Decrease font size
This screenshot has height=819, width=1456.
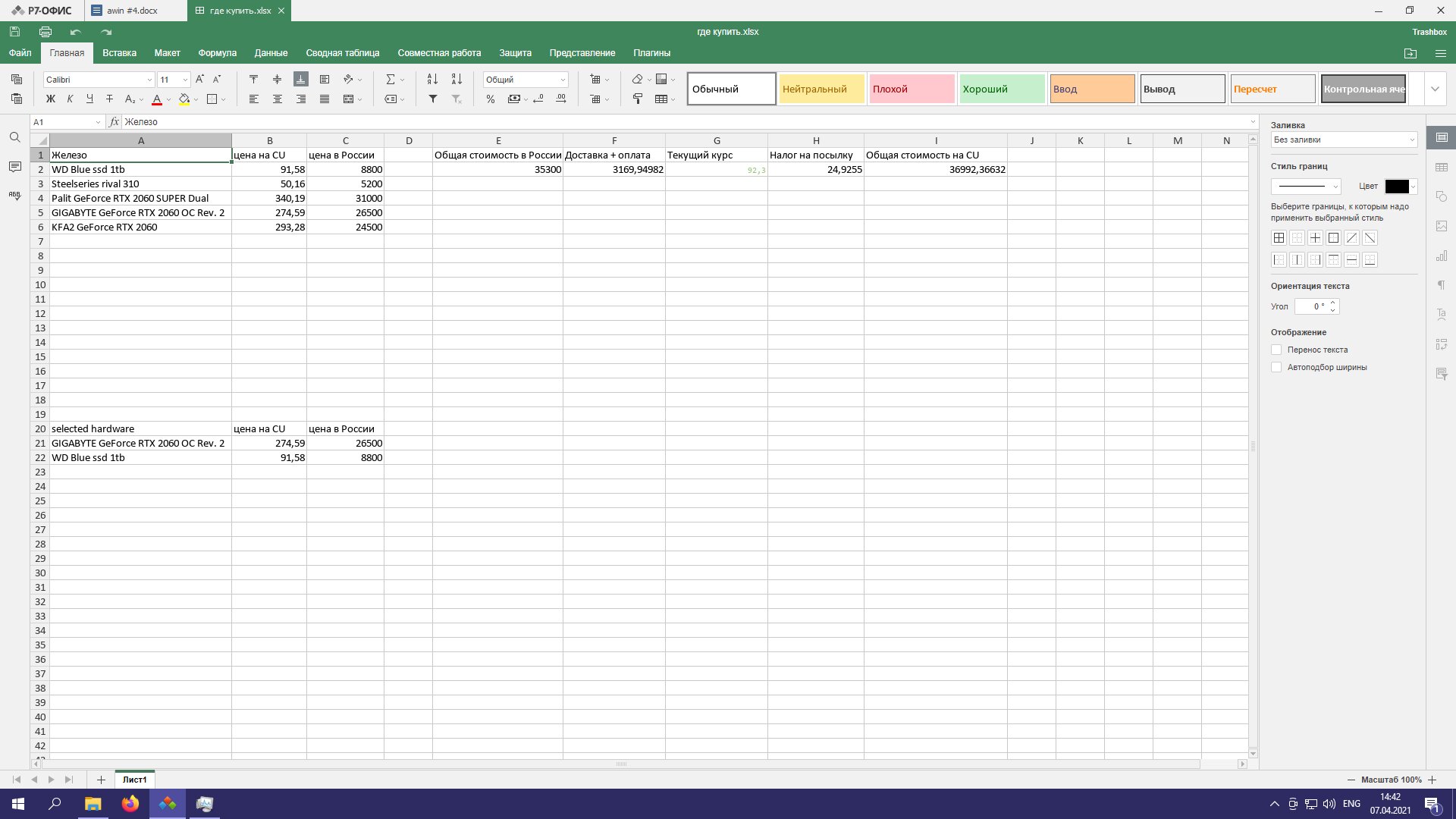point(217,79)
